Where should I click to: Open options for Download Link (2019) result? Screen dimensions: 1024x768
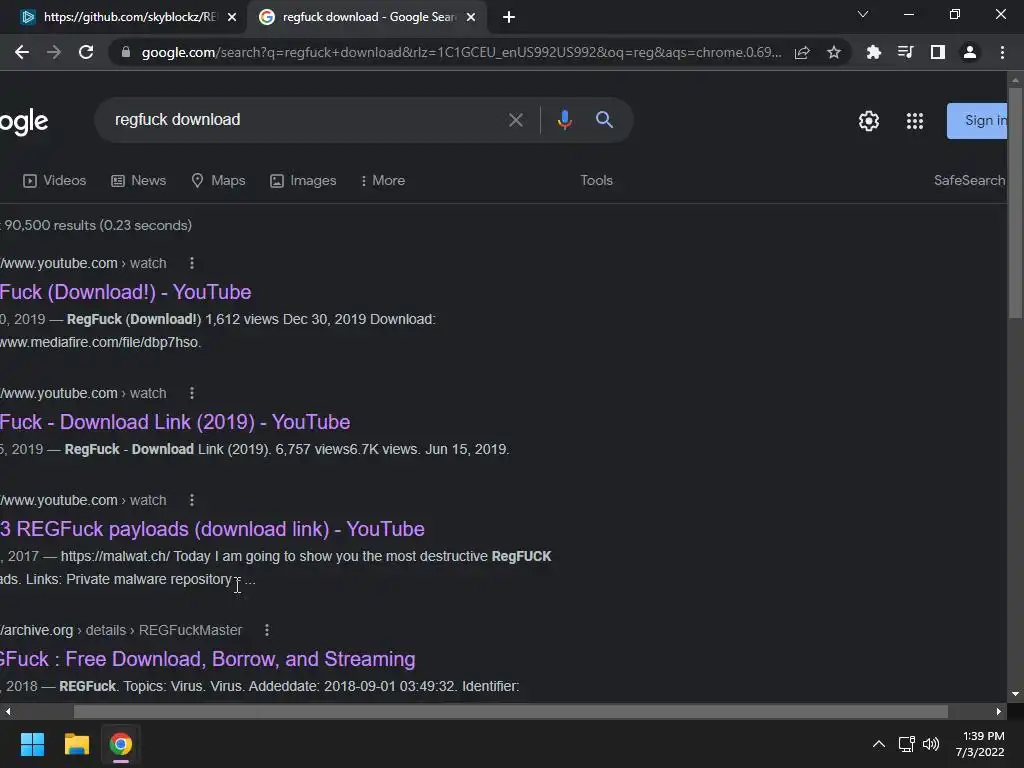(191, 393)
